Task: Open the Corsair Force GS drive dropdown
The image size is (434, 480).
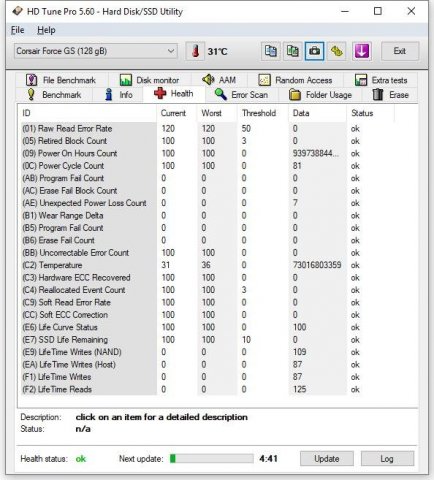Action: pyautogui.click(x=95, y=51)
